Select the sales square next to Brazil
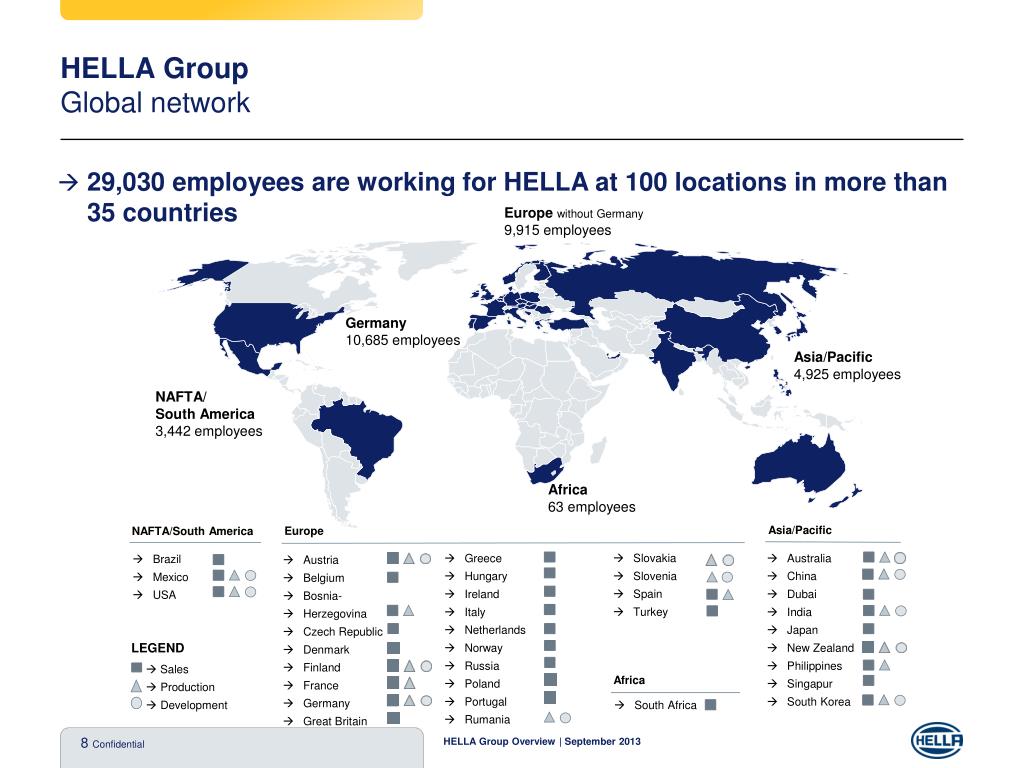Image resolution: width=1024 pixels, height=768 pixels. point(219,560)
